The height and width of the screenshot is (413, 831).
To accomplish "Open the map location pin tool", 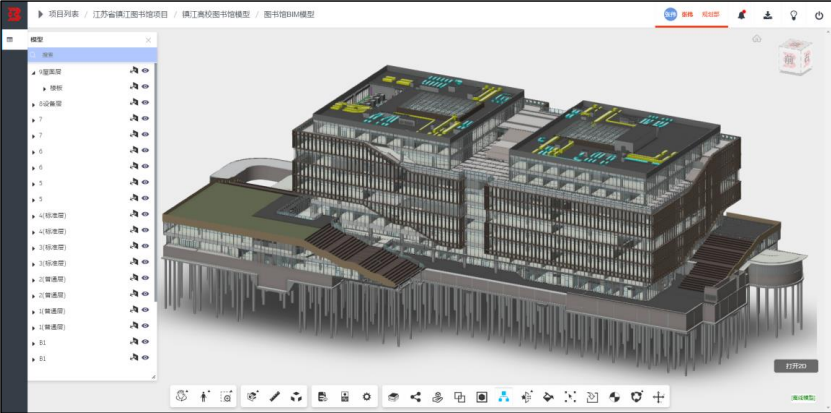I will pyautogui.click(x=437, y=397).
